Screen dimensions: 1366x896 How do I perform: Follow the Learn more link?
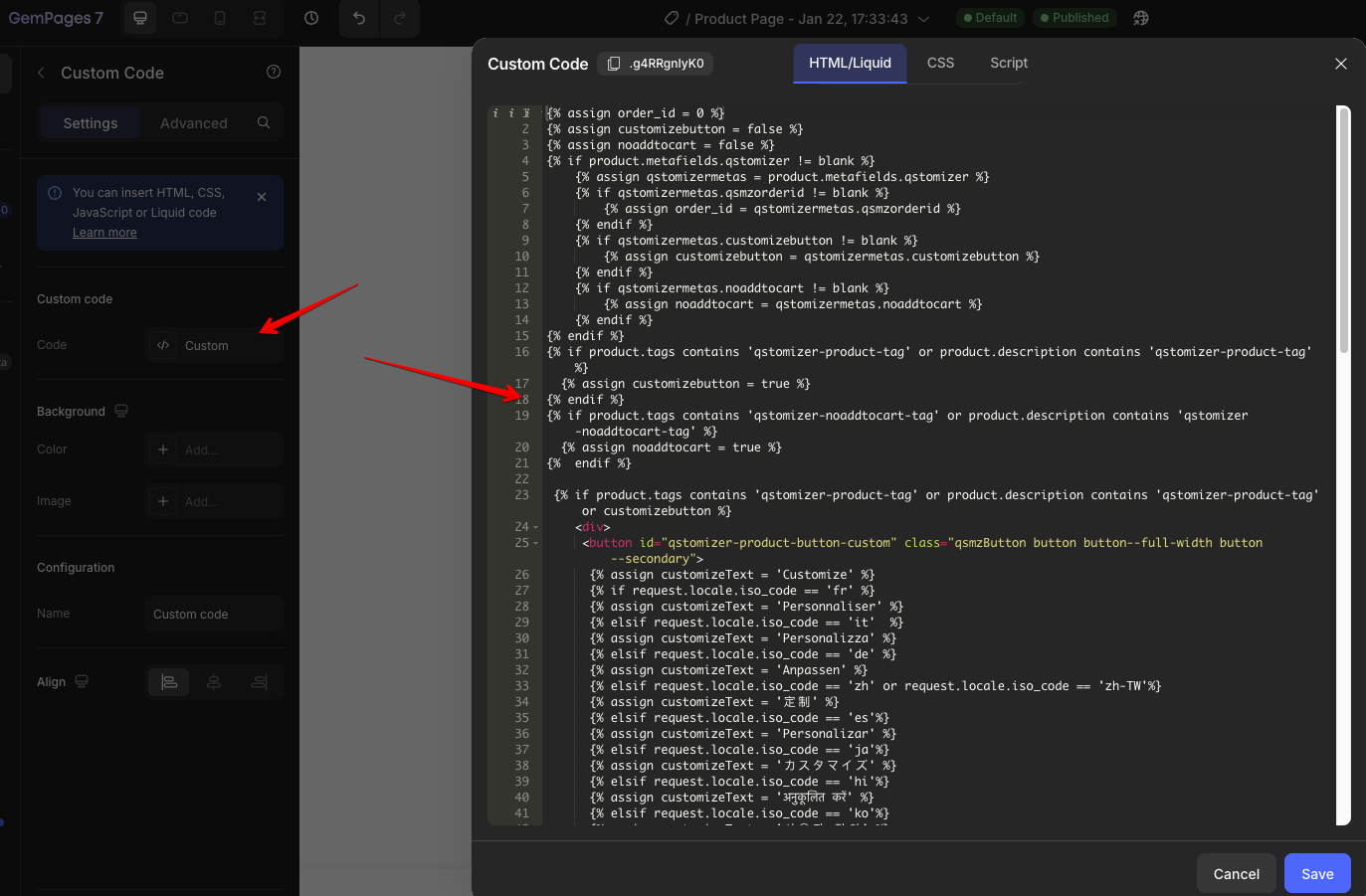click(x=104, y=233)
